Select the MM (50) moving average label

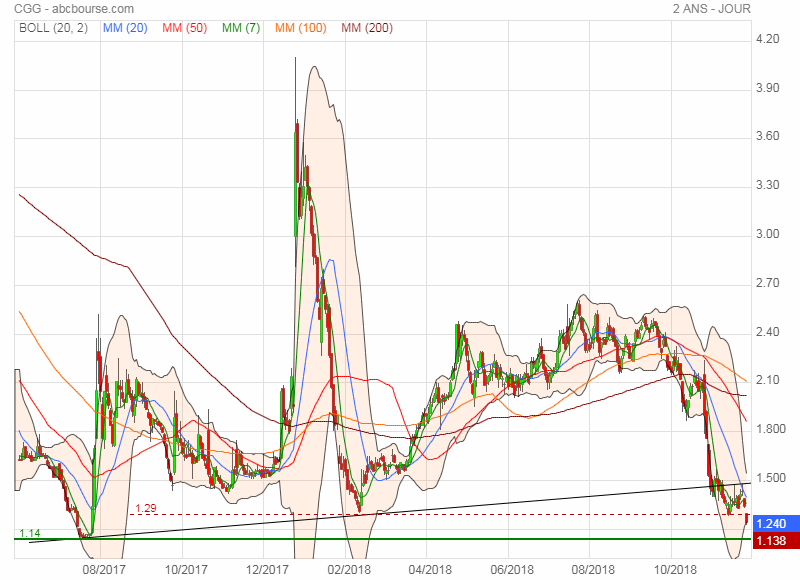tap(185, 28)
